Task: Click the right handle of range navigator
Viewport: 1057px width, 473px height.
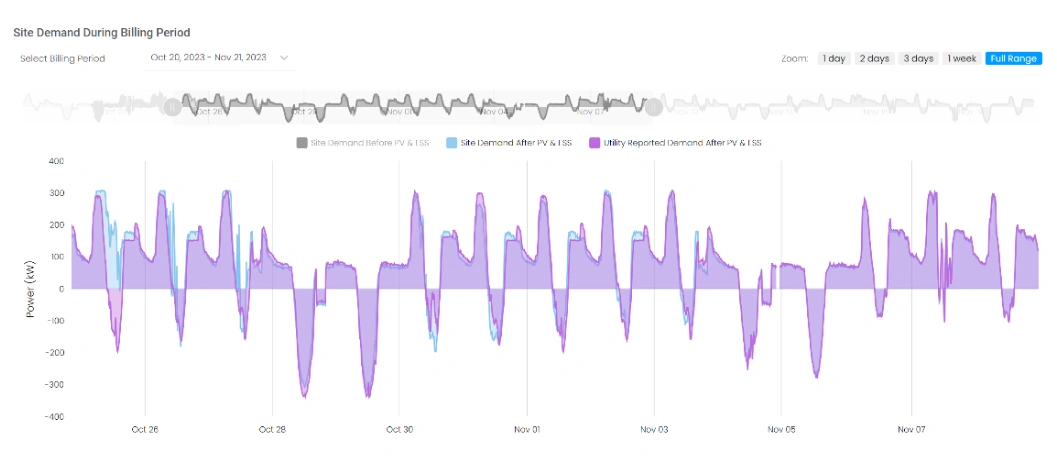Action: (652, 104)
